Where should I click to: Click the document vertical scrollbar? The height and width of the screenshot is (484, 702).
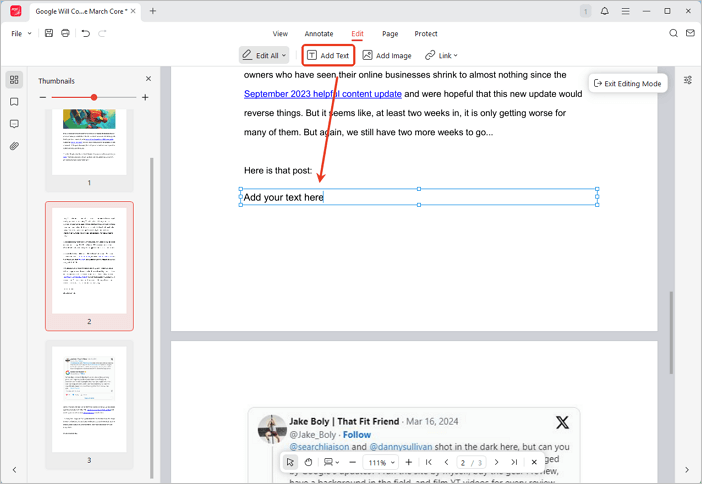pos(671,332)
